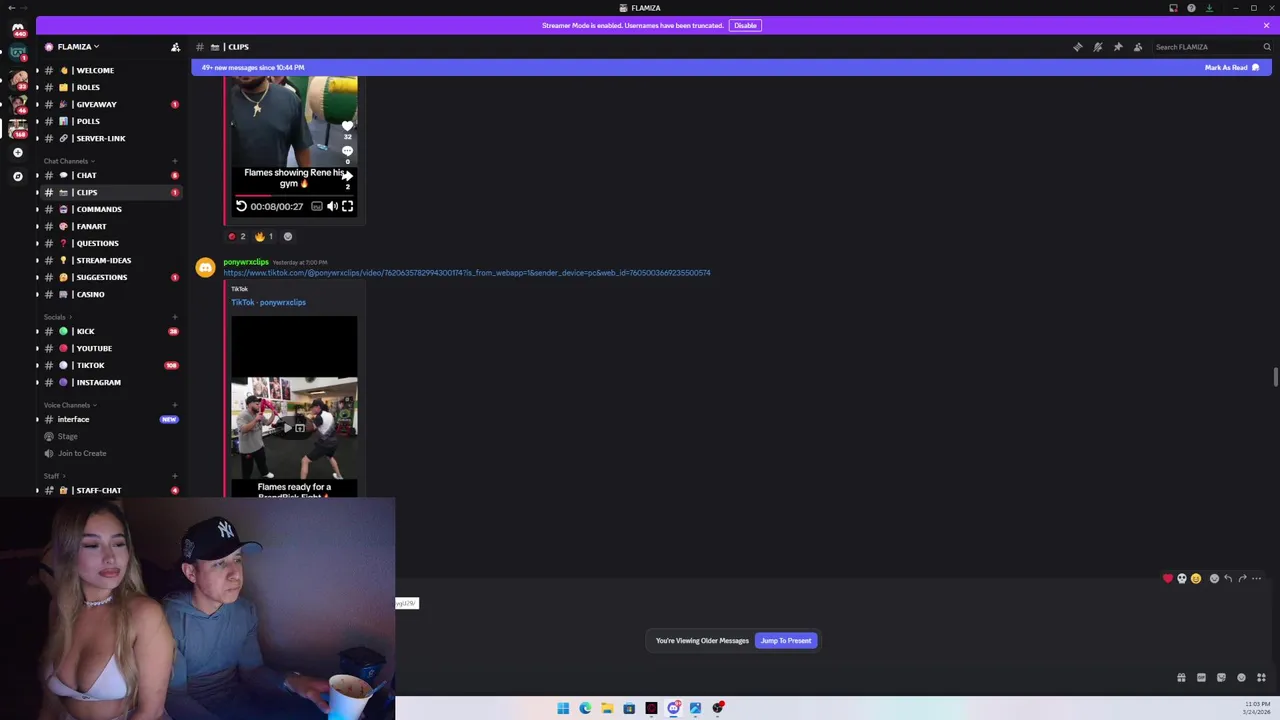
Task: Click ponywrxclips username
Action: [246, 262]
